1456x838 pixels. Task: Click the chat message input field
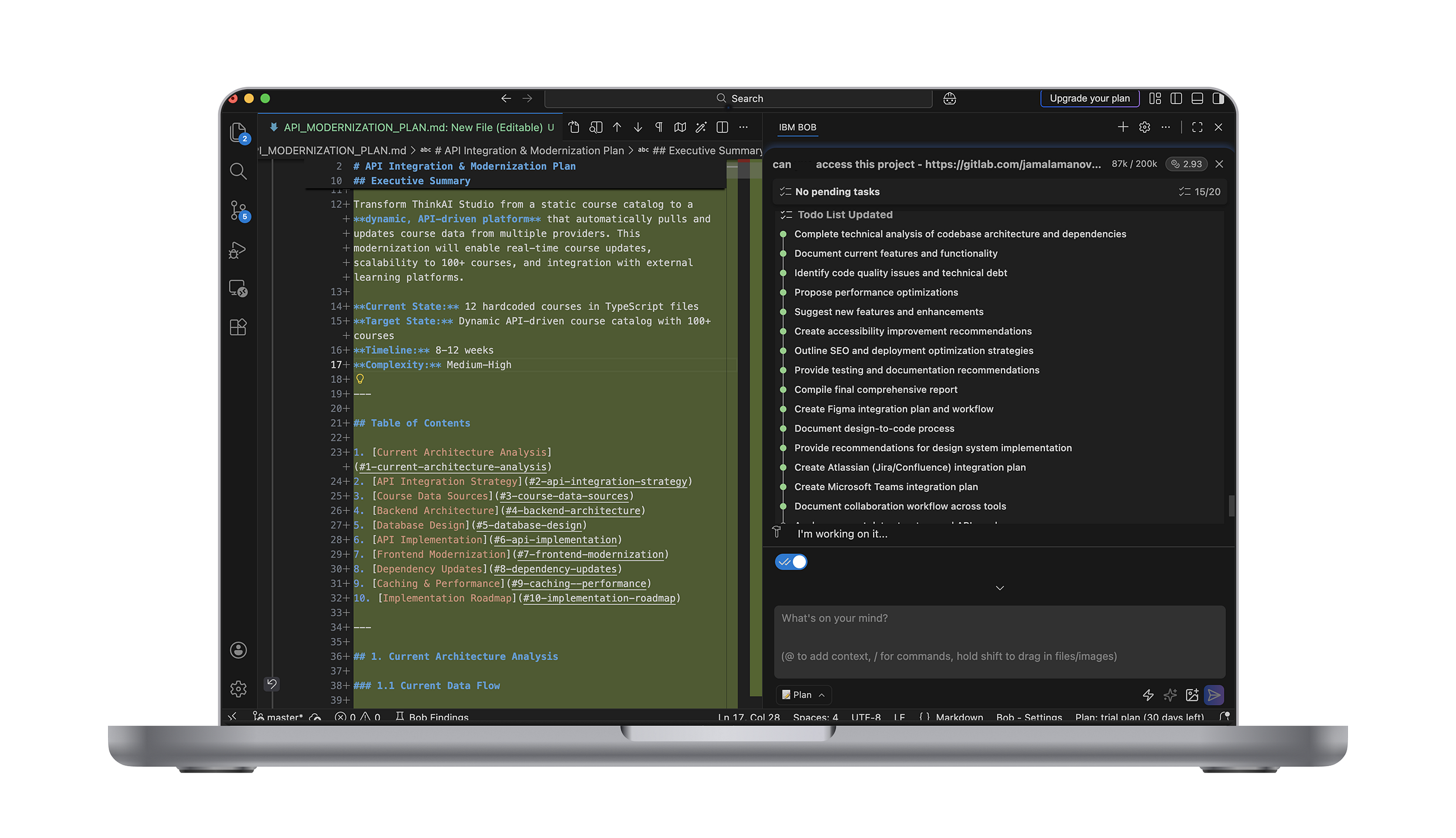pyautogui.click(x=1000, y=641)
